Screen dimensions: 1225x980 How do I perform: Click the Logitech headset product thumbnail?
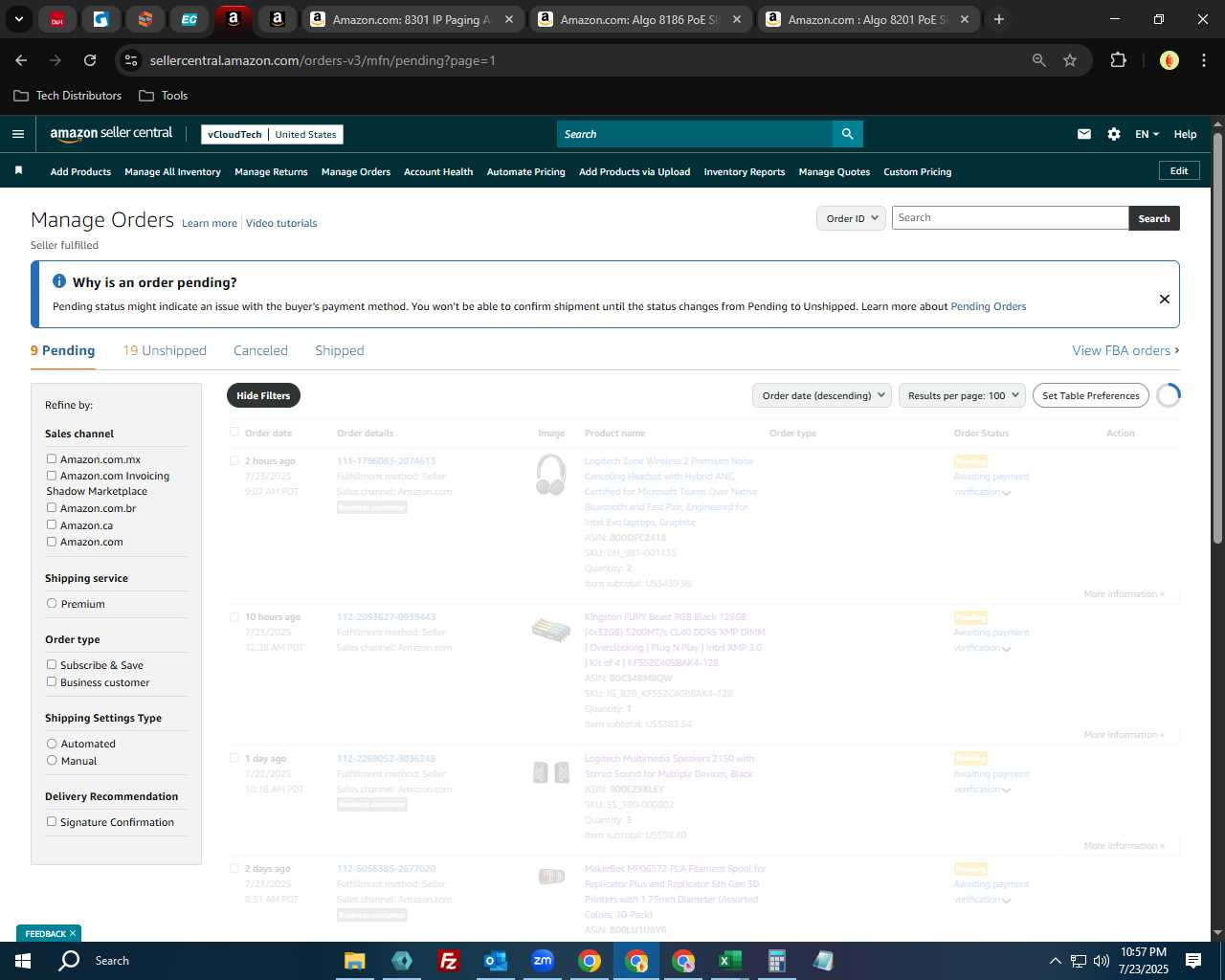(550, 475)
